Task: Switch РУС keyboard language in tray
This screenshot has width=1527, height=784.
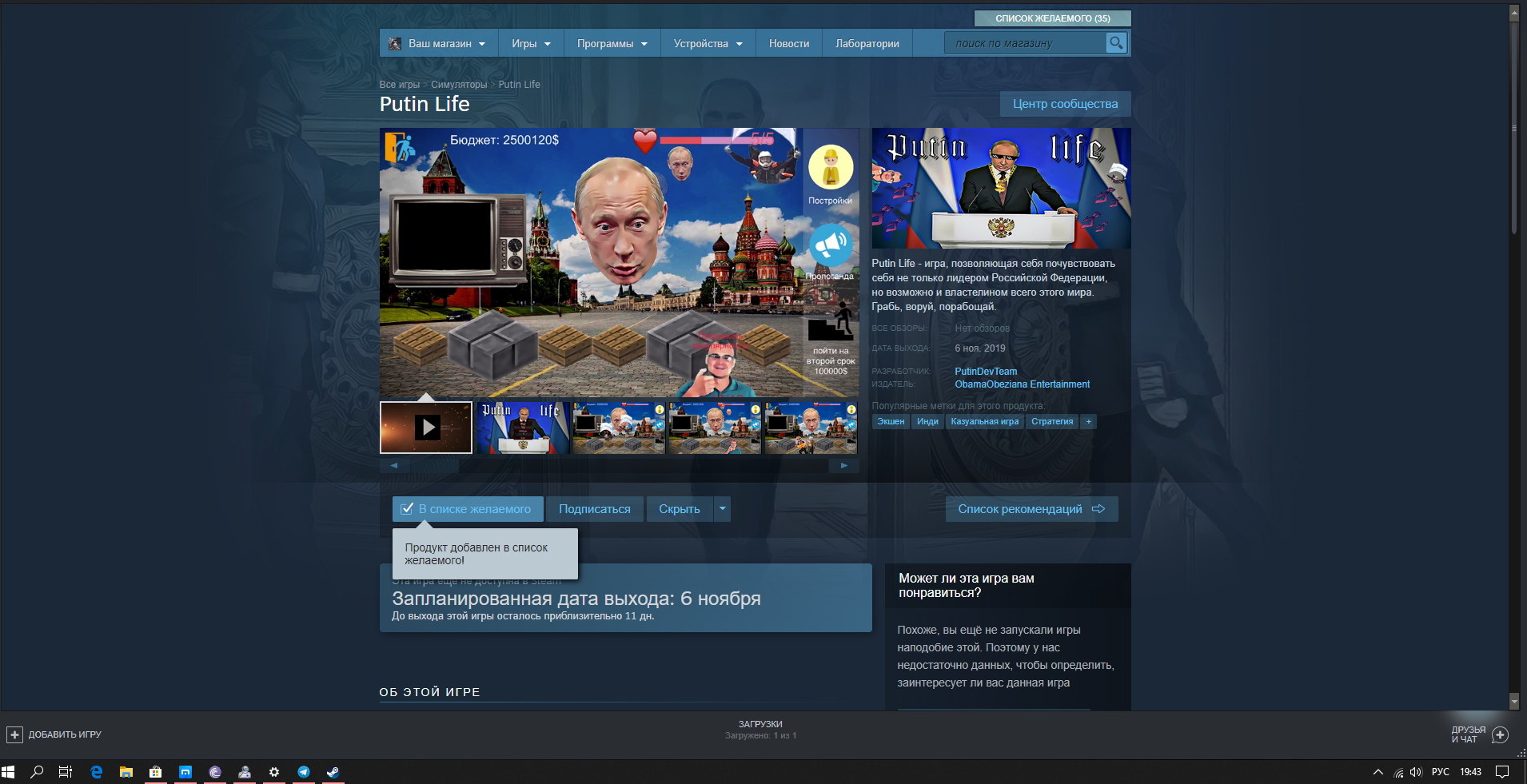Action: (x=1441, y=772)
